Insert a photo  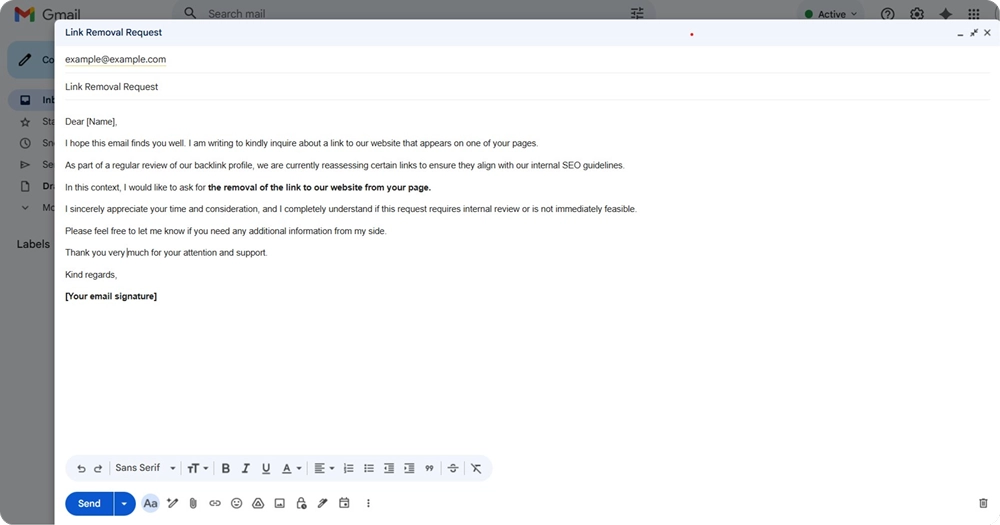click(279, 503)
